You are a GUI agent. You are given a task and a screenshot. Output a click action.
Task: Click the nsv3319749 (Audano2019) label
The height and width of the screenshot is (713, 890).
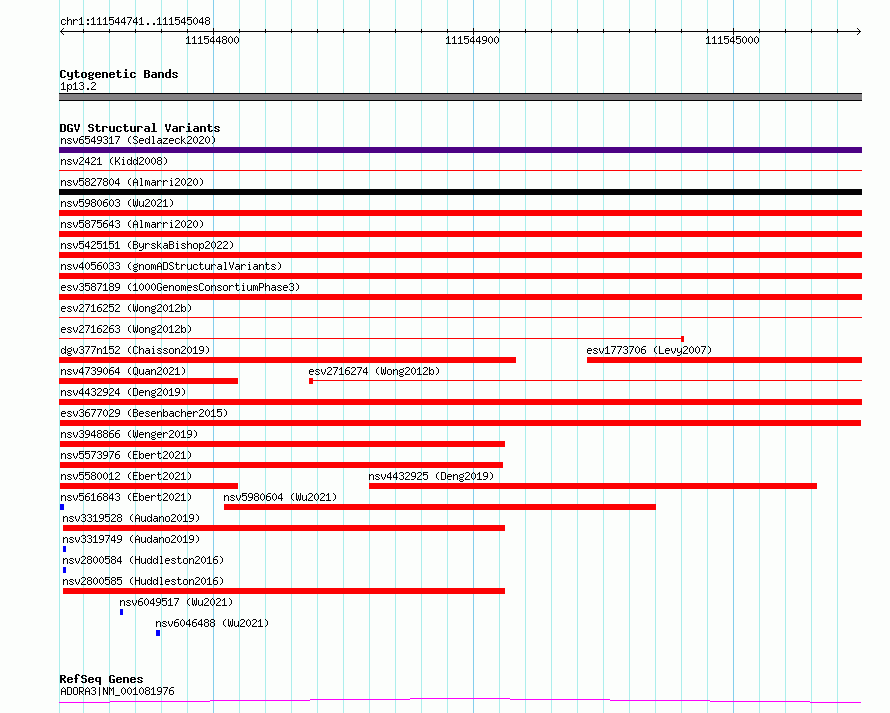click(131, 539)
